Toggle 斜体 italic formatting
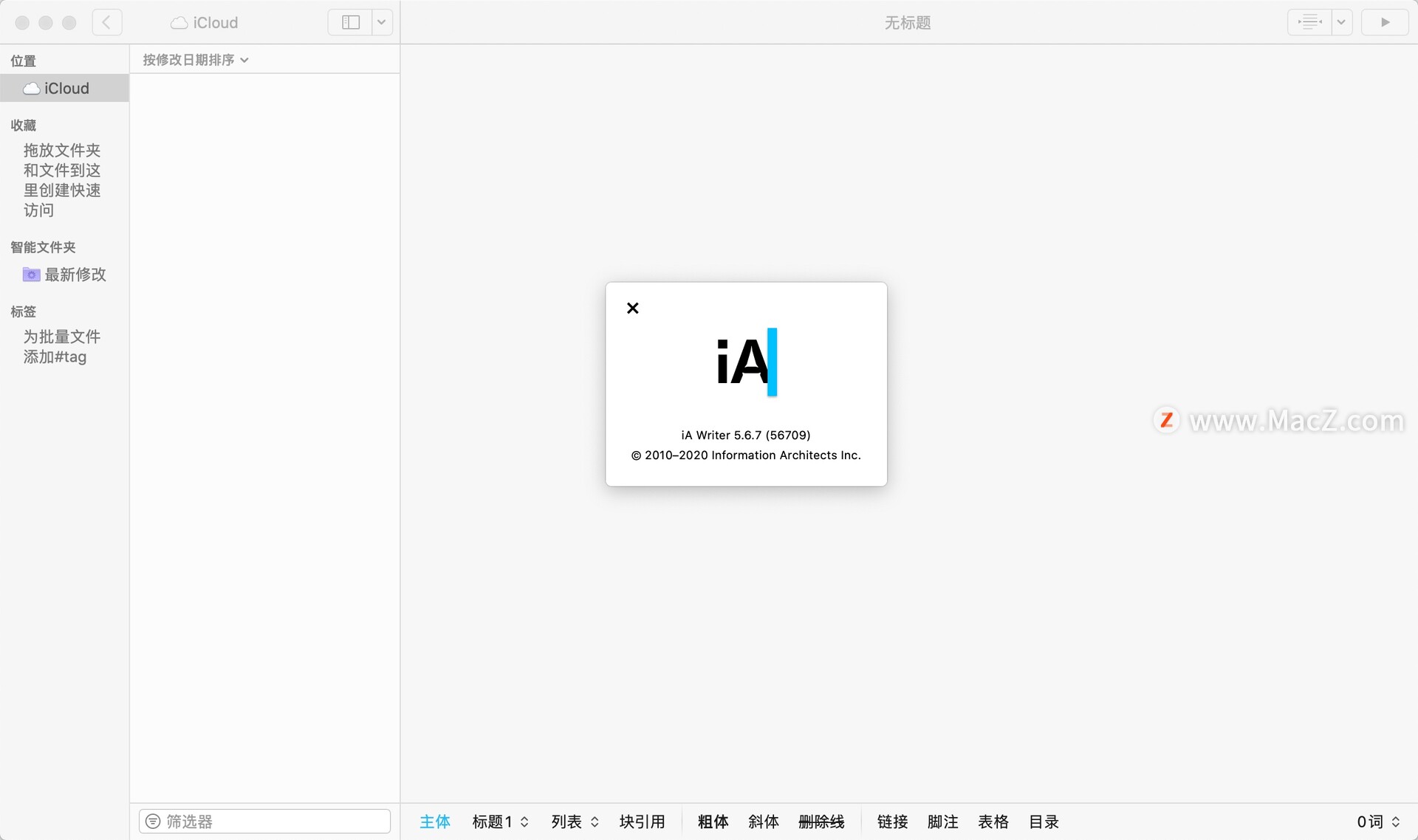 click(764, 822)
